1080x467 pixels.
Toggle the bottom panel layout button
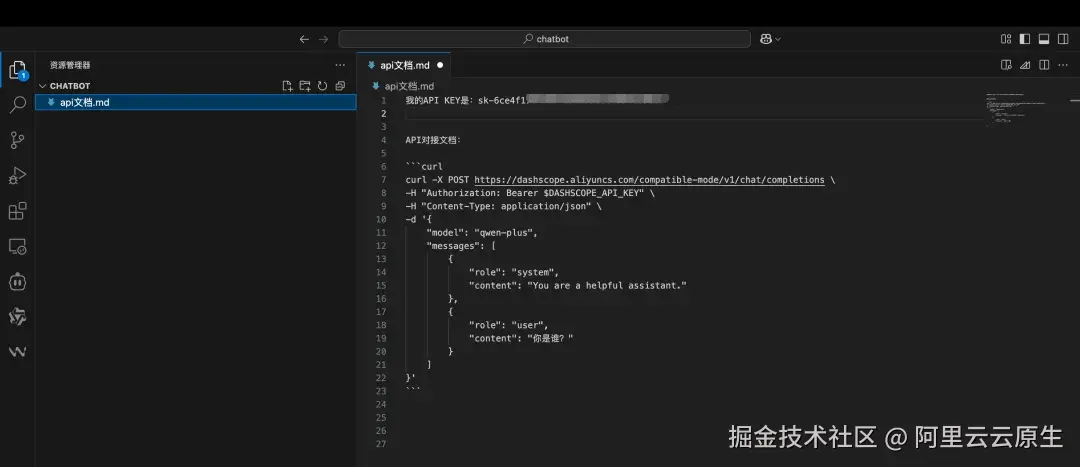coord(1043,39)
